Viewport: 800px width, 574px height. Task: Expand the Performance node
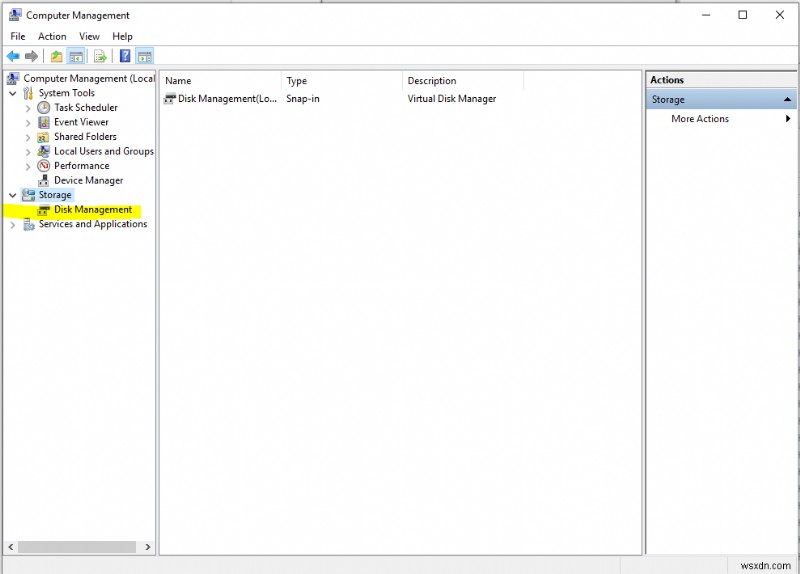point(28,166)
